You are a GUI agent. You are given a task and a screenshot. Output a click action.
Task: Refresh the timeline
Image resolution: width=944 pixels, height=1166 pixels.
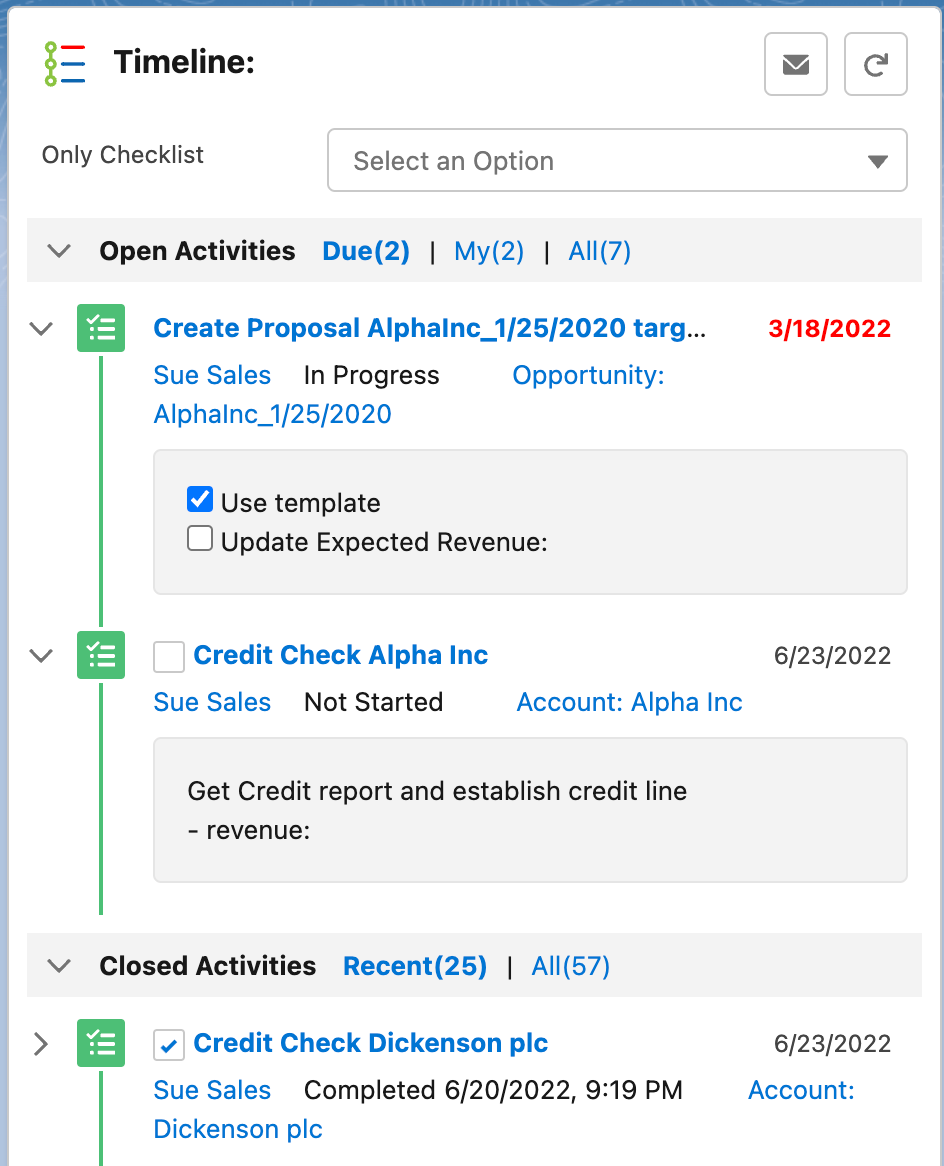875,64
